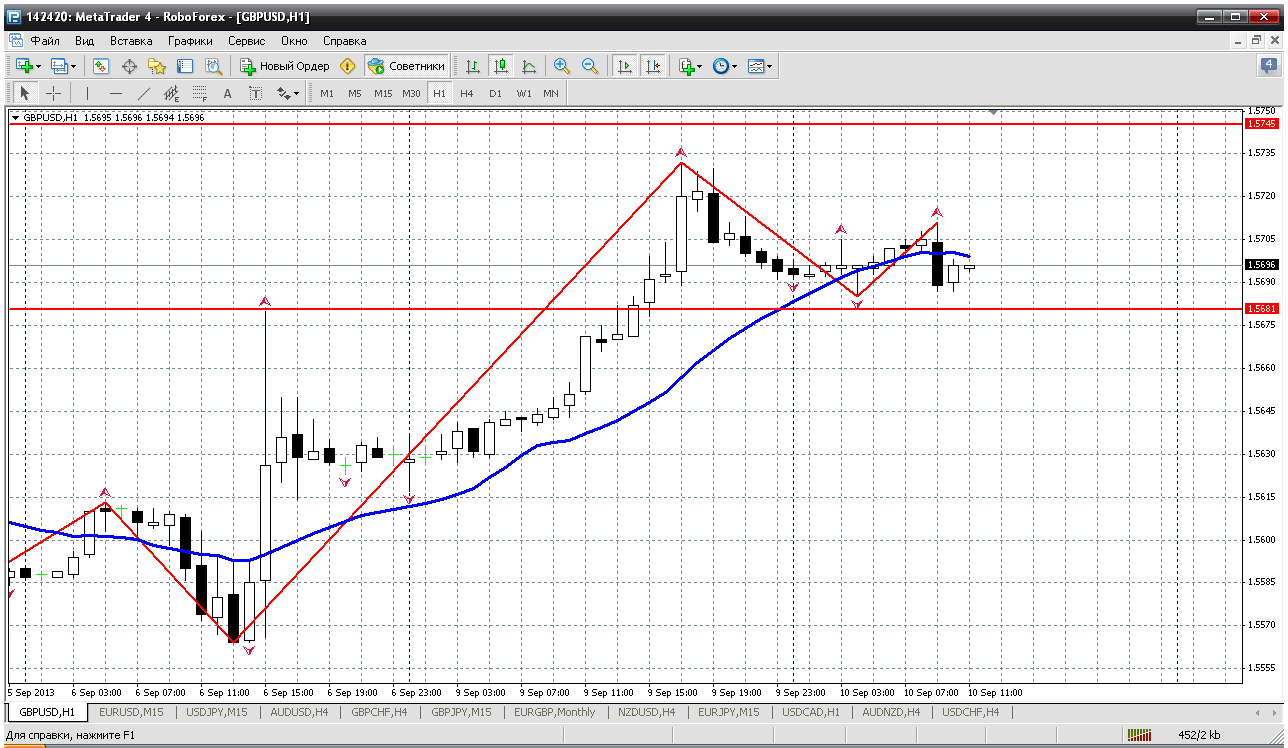1288x748 pixels.
Task: Click the MetaEditor yellow diamond icon
Action: point(347,66)
